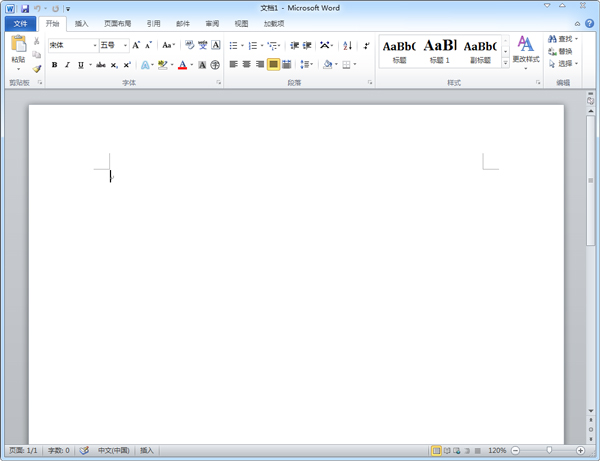Click the Decrease Indent icon
This screenshot has height=461, width=600.
[x=294, y=46]
